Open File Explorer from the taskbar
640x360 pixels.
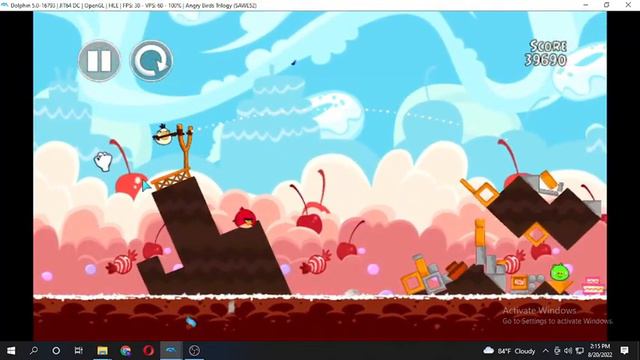coord(102,351)
